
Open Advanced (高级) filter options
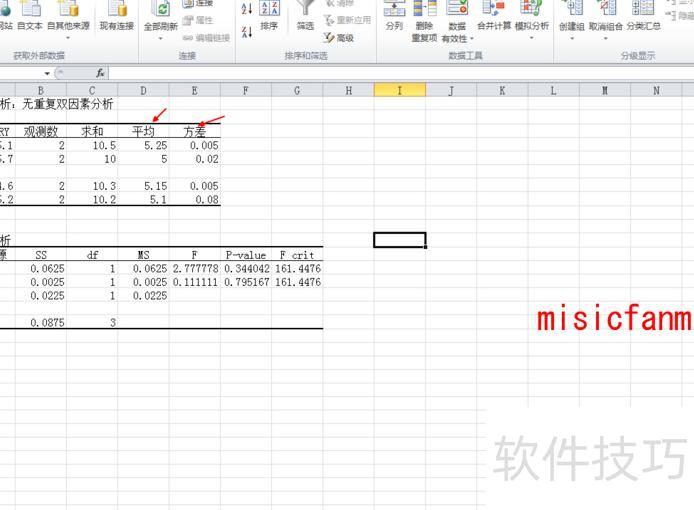[339, 38]
